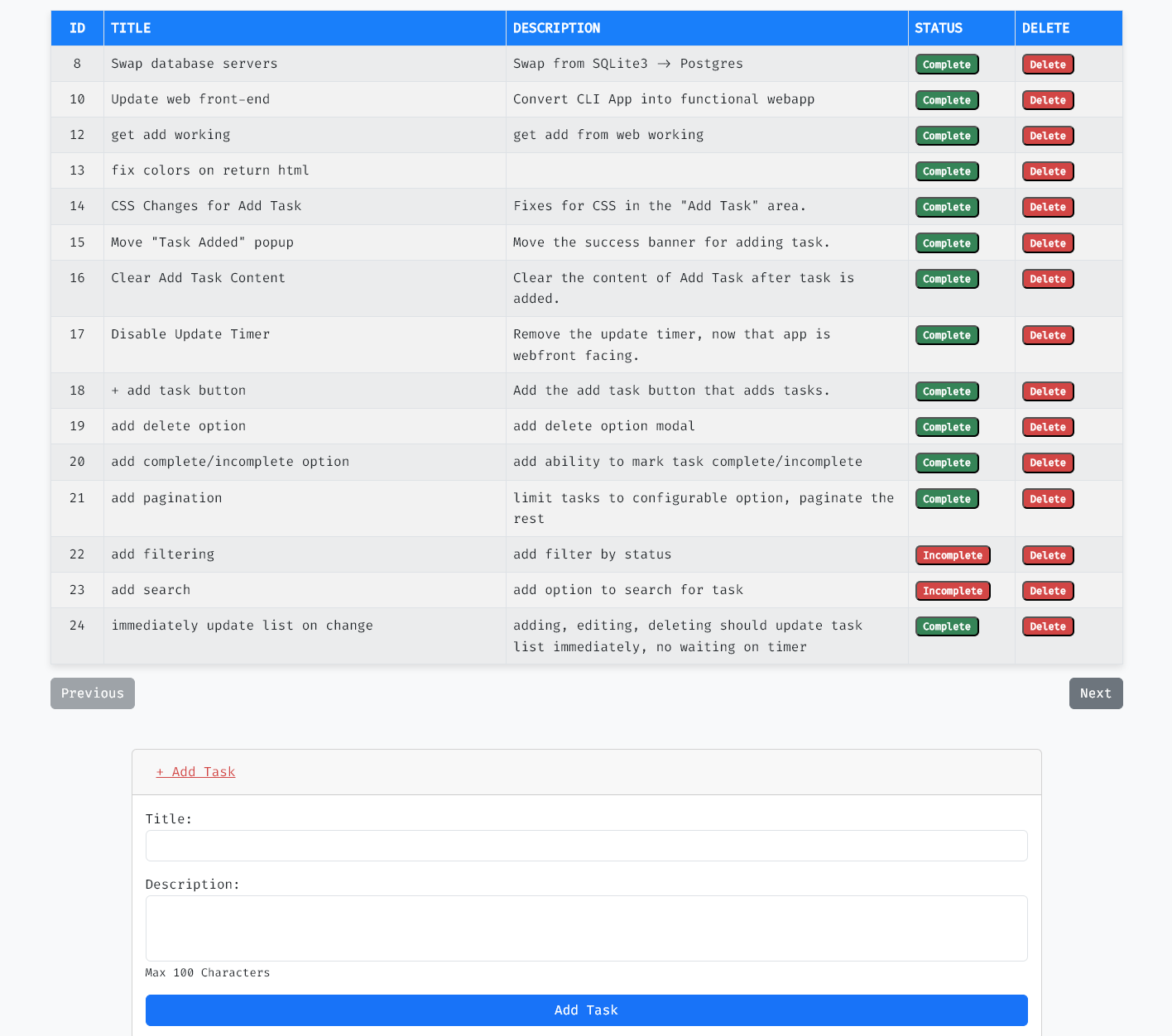
Task: Toggle Complete status for task 14
Action: tap(947, 207)
